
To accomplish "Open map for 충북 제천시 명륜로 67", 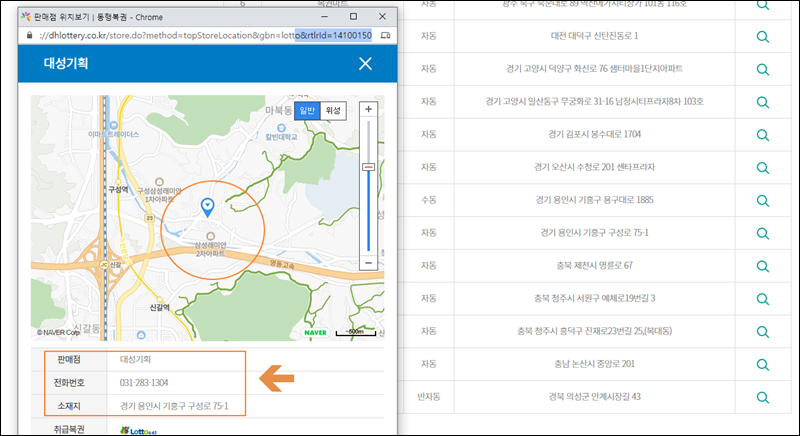I will point(763,266).
